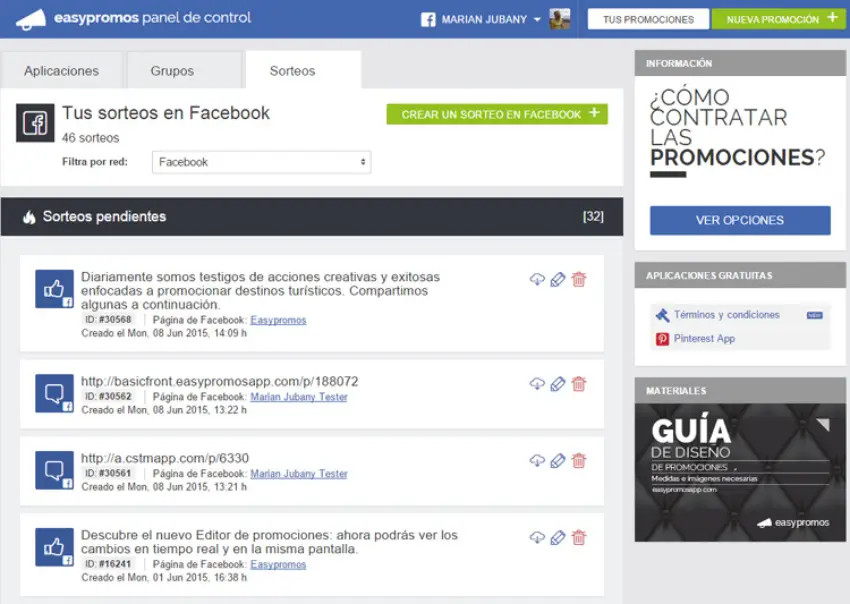Open Marian Jubany Tester link of sorteo #30562
The width and height of the screenshot is (850, 604).
pyautogui.click(x=299, y=397)
